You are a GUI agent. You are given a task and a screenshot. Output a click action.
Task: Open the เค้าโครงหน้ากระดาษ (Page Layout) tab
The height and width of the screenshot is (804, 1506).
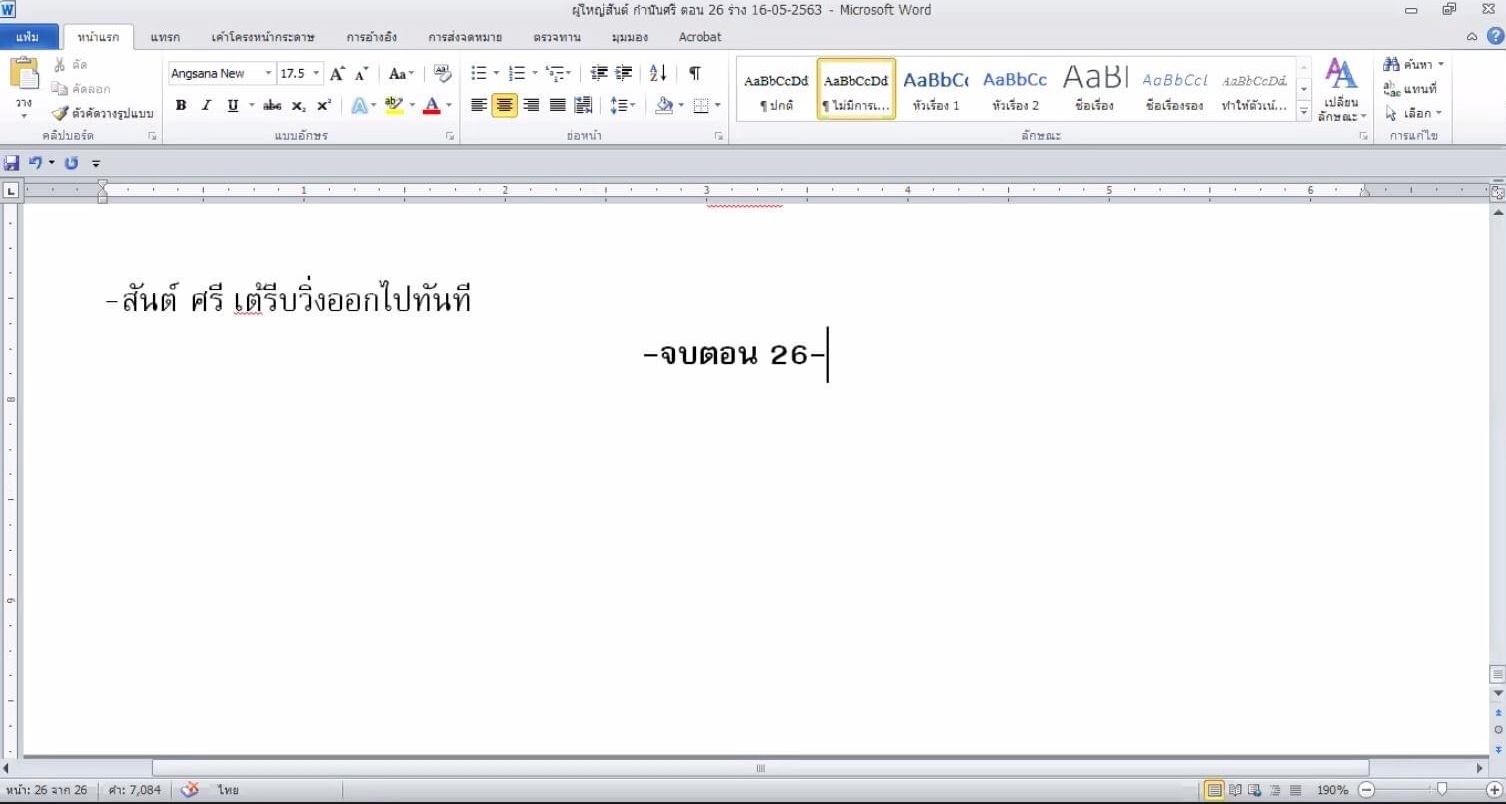[x=263, y=37]
